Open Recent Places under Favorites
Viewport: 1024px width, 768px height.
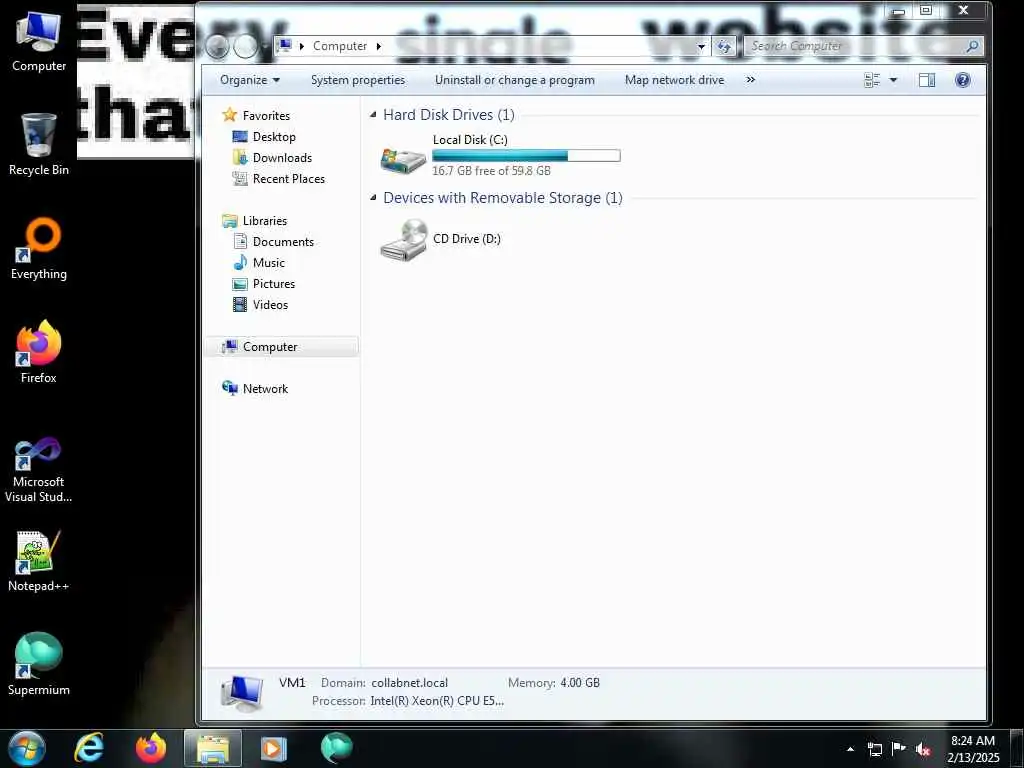(289, 178)
